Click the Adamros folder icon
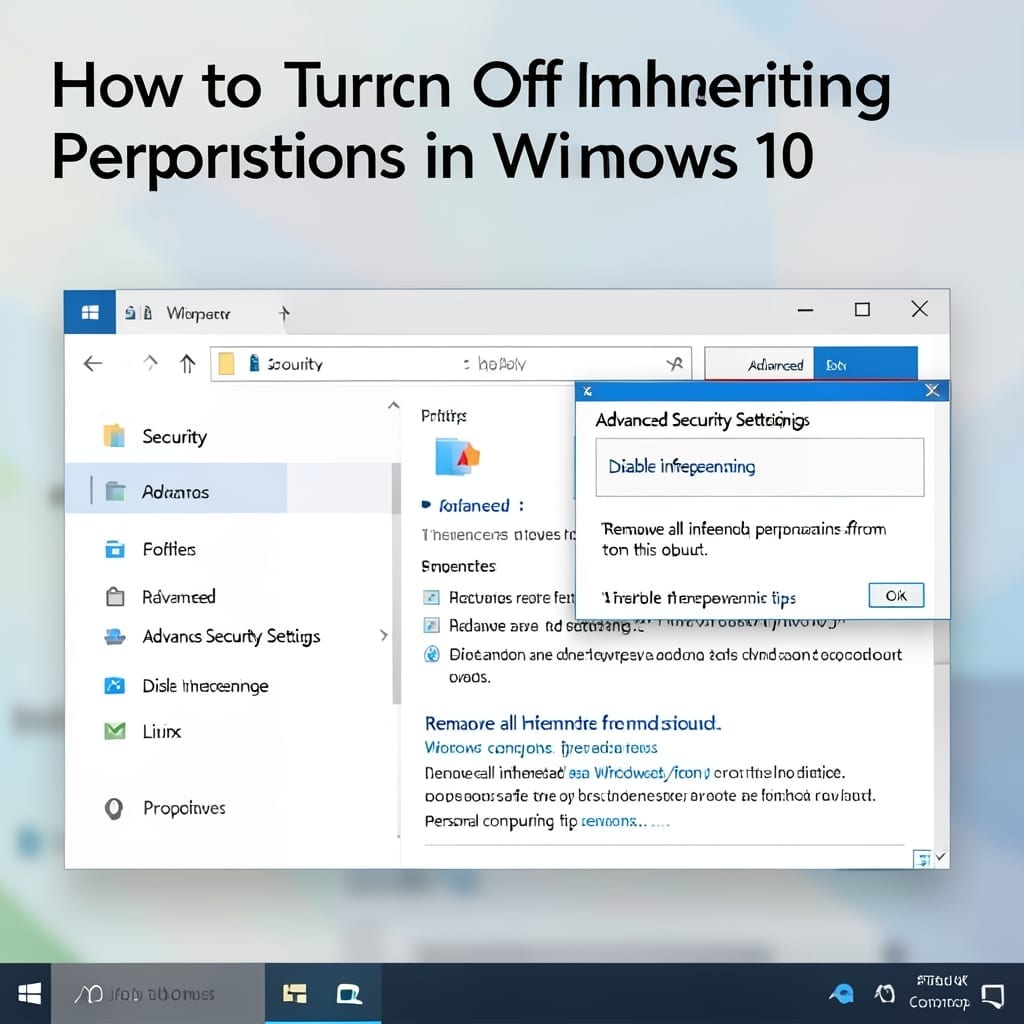 pyautogui.click(x=115, y=491)
